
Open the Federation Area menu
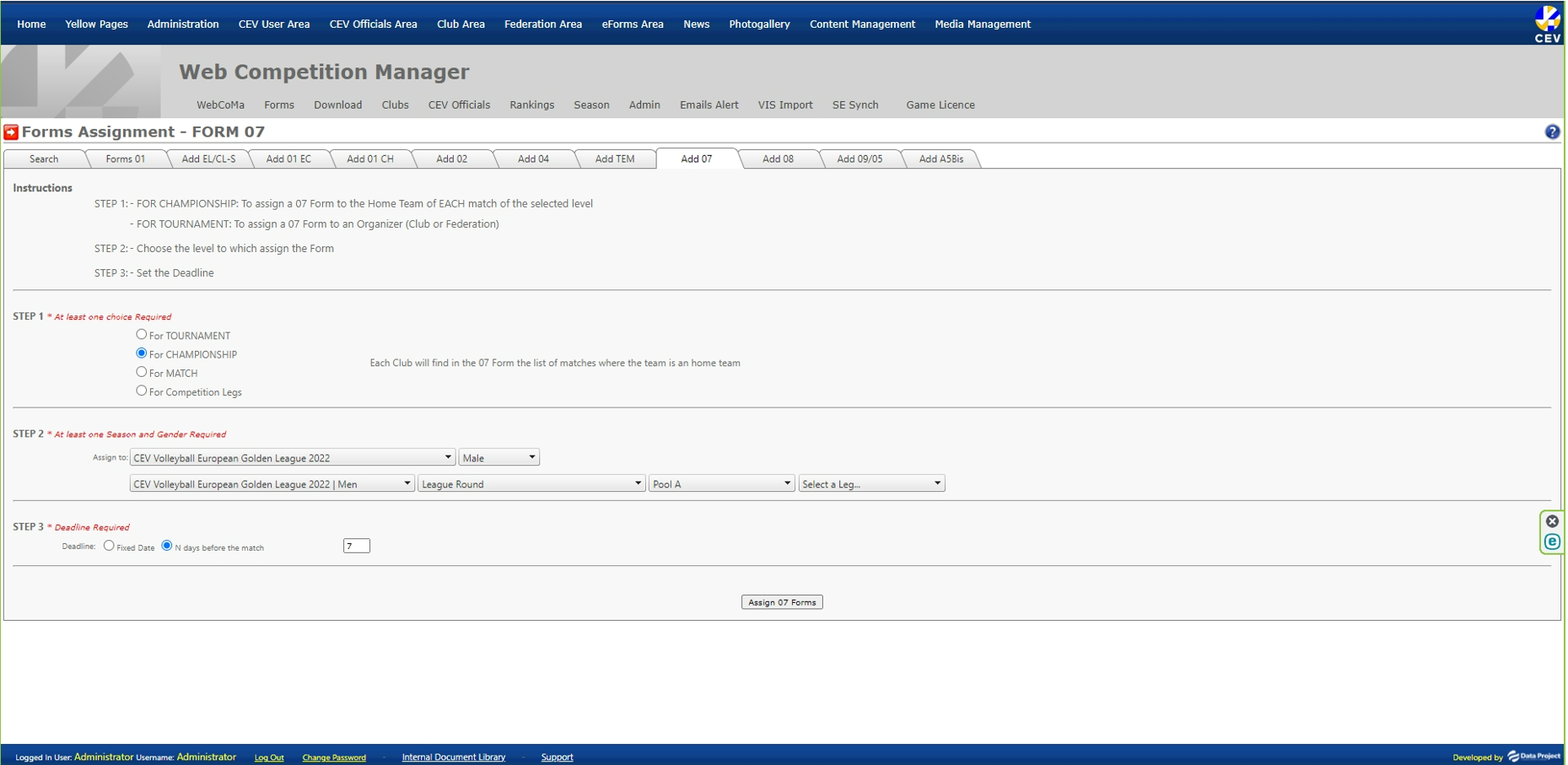[x=543, y=24]
